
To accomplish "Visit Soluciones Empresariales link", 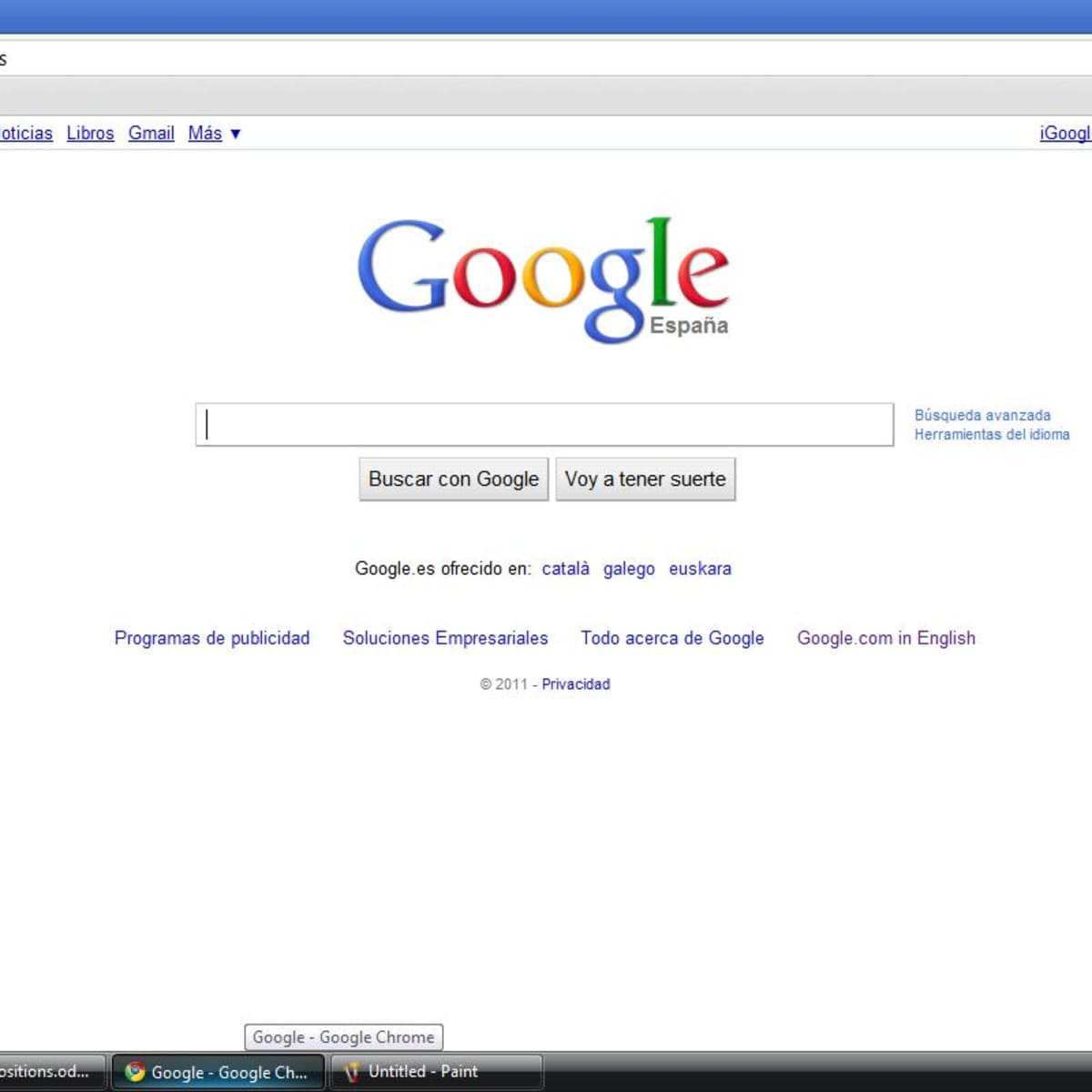I will [445, 638].
